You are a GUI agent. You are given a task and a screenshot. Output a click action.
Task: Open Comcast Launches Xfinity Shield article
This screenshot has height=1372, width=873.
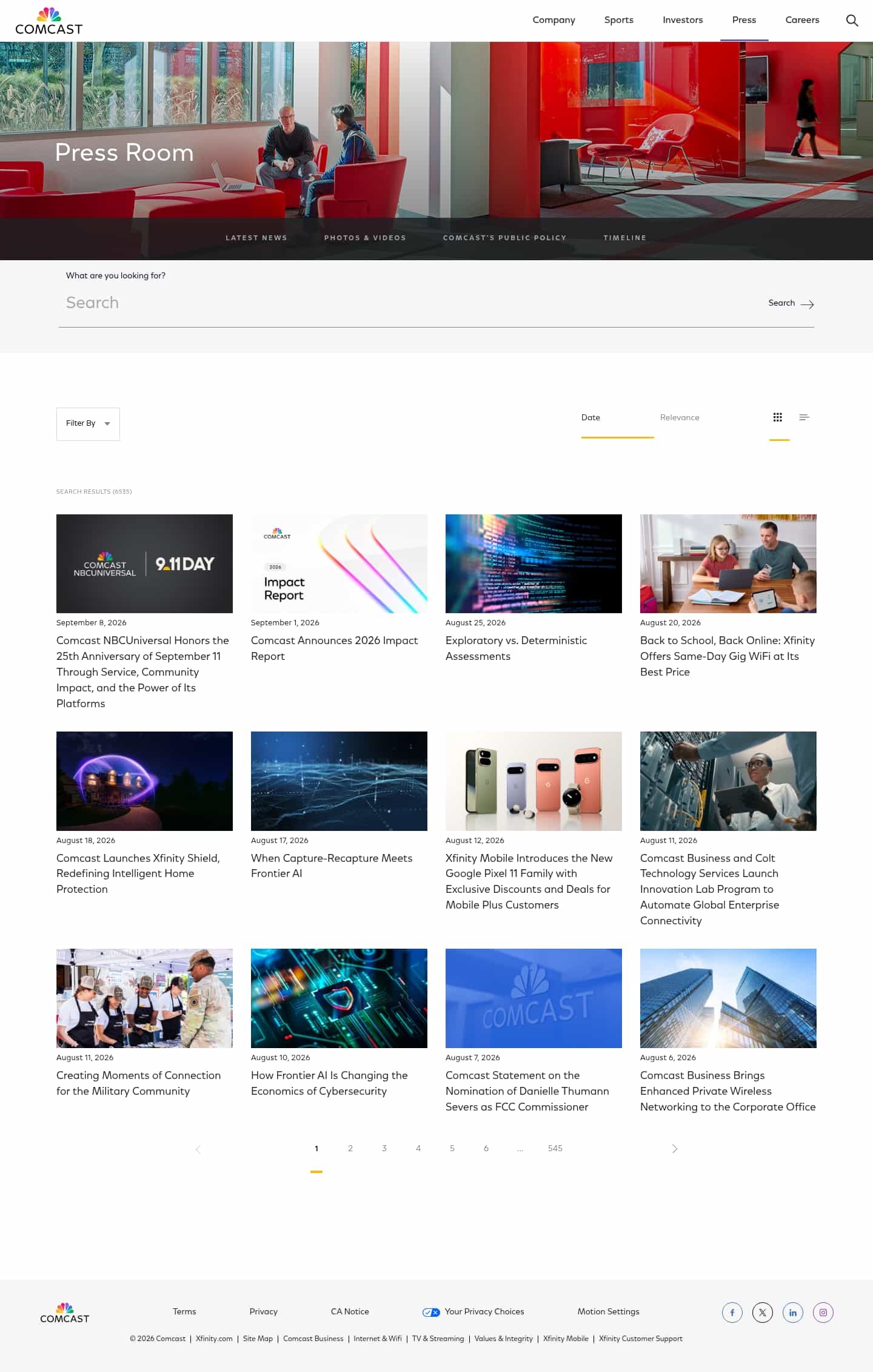coord(138,873)
